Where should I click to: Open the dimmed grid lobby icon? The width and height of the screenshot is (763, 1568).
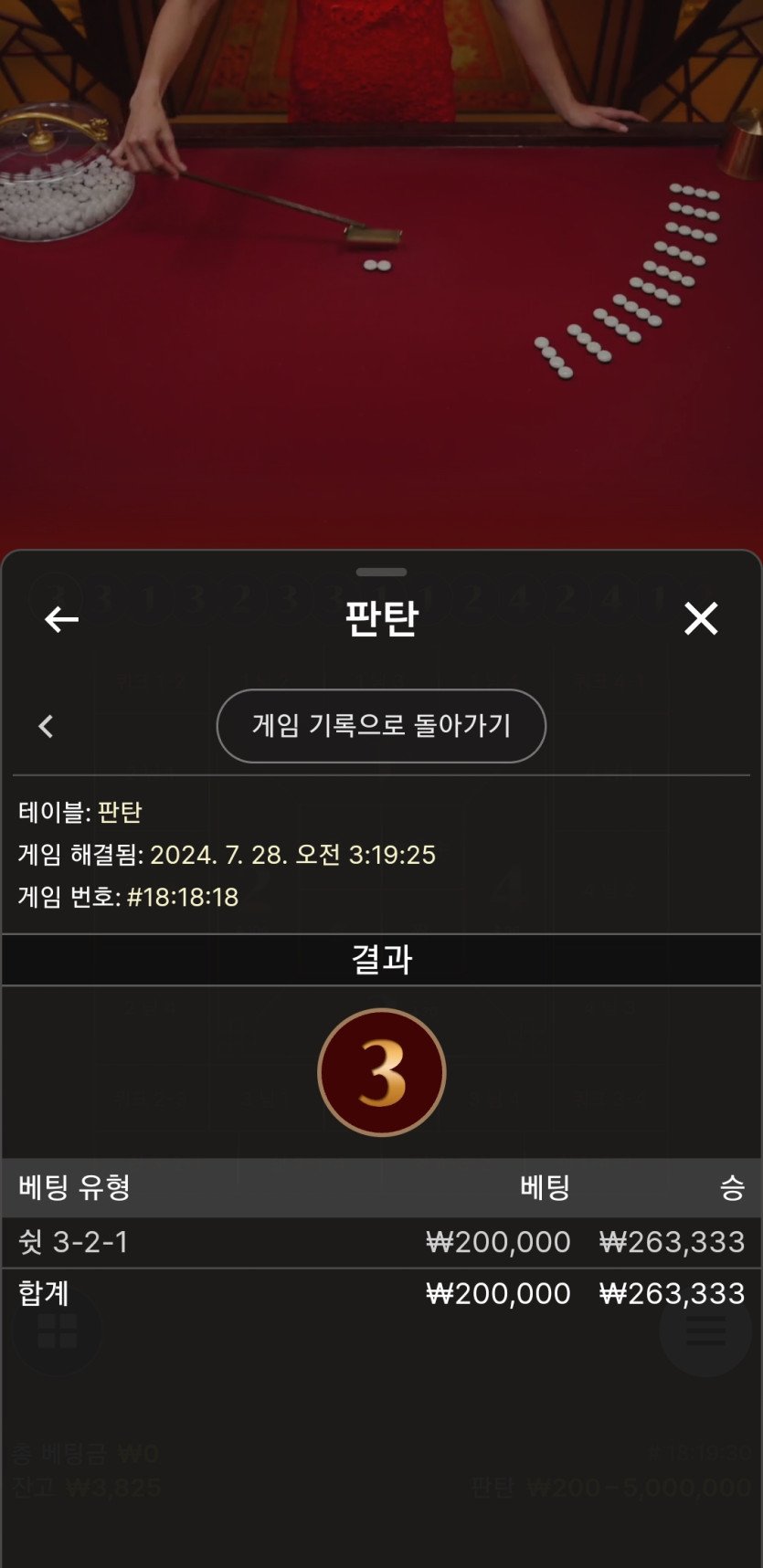click(x=57, y=1331)
